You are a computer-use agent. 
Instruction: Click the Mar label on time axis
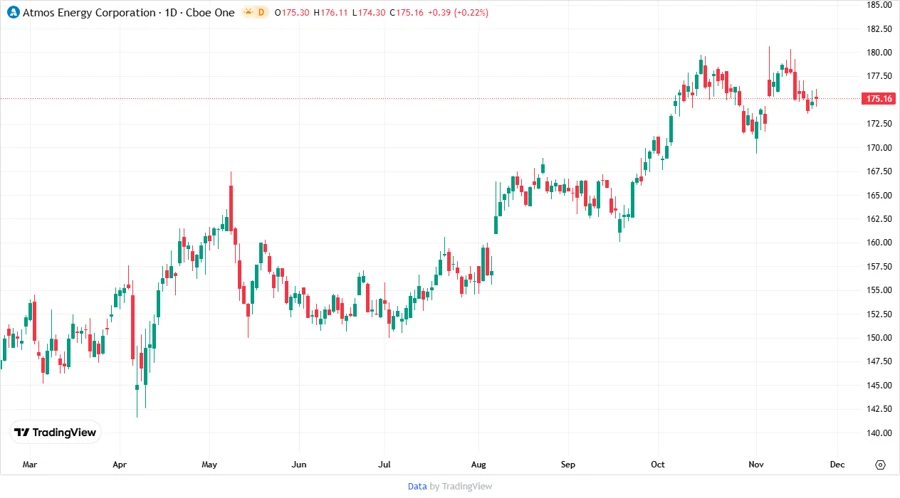coord(30,465)
